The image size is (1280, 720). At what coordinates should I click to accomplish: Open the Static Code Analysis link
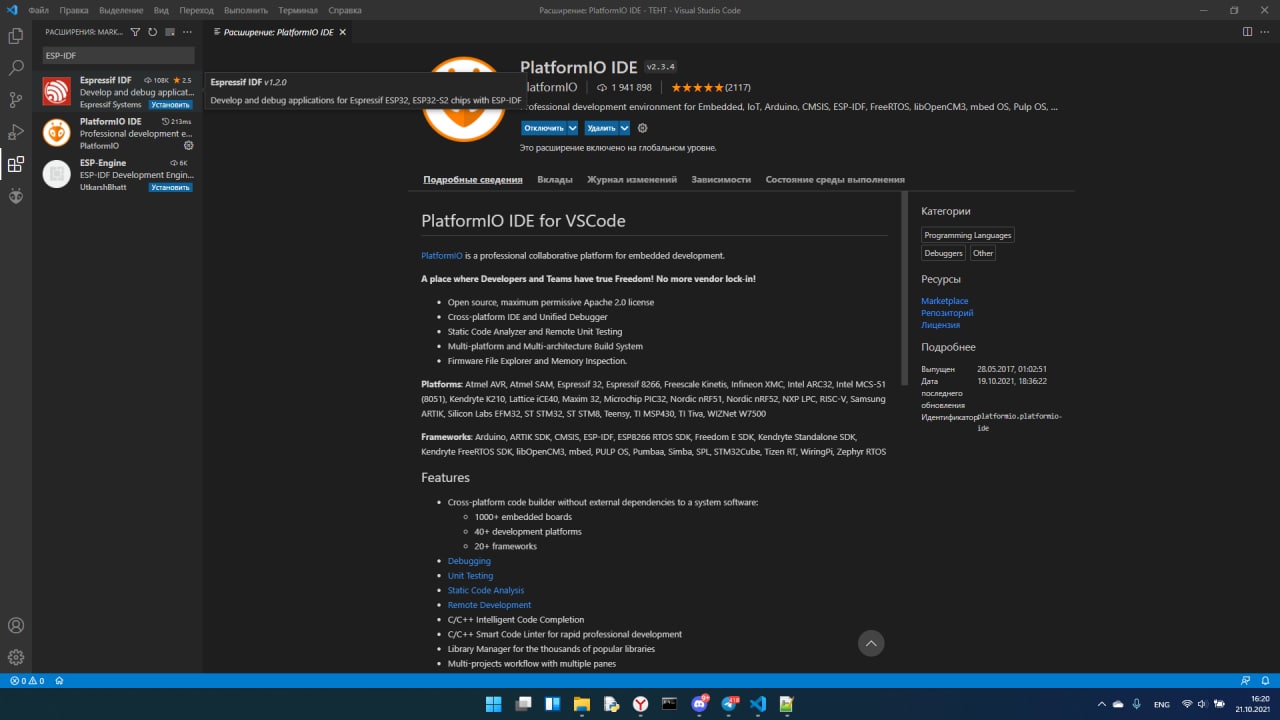tap(486, 591)
